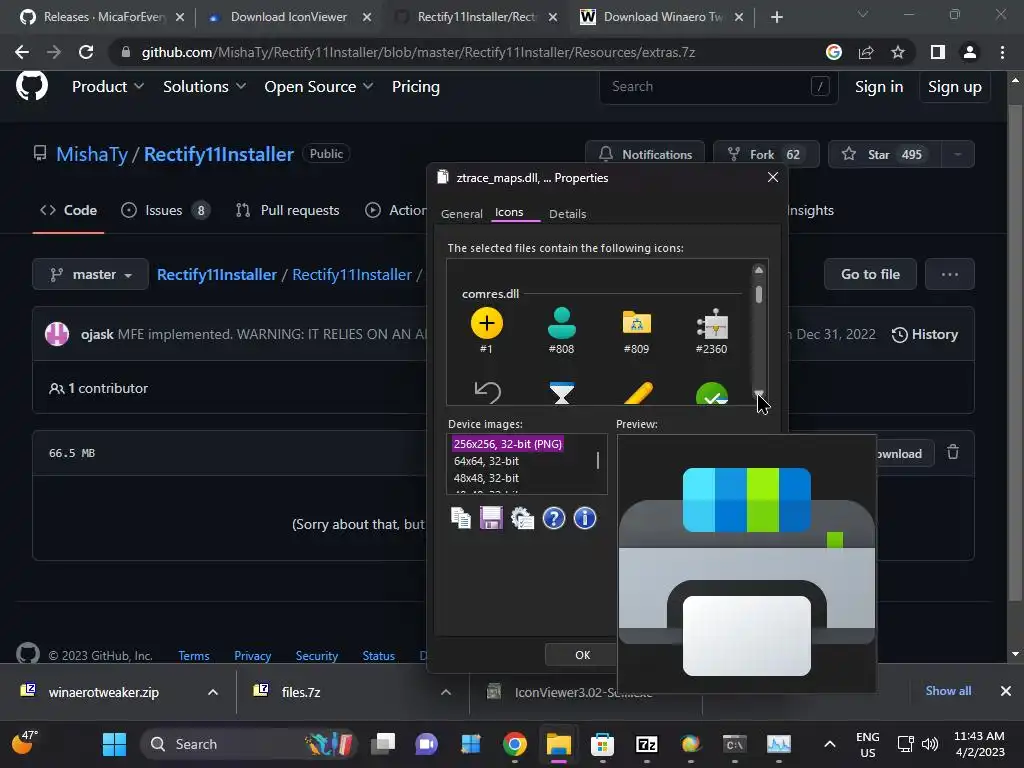Image resolution: width=1024 pixels, height=768 pixels.
Task: Click the Chrome profile avatar icon
Action: pyautogui.click(x=970, y=52)
